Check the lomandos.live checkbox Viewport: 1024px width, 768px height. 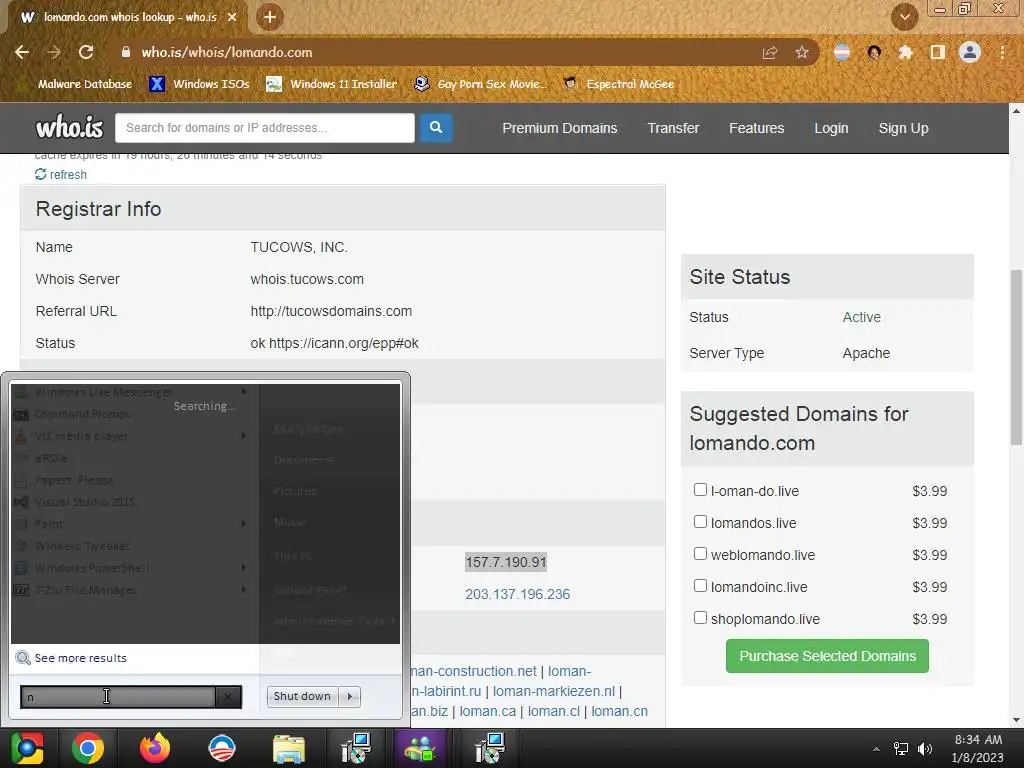(x=700, y=522)
